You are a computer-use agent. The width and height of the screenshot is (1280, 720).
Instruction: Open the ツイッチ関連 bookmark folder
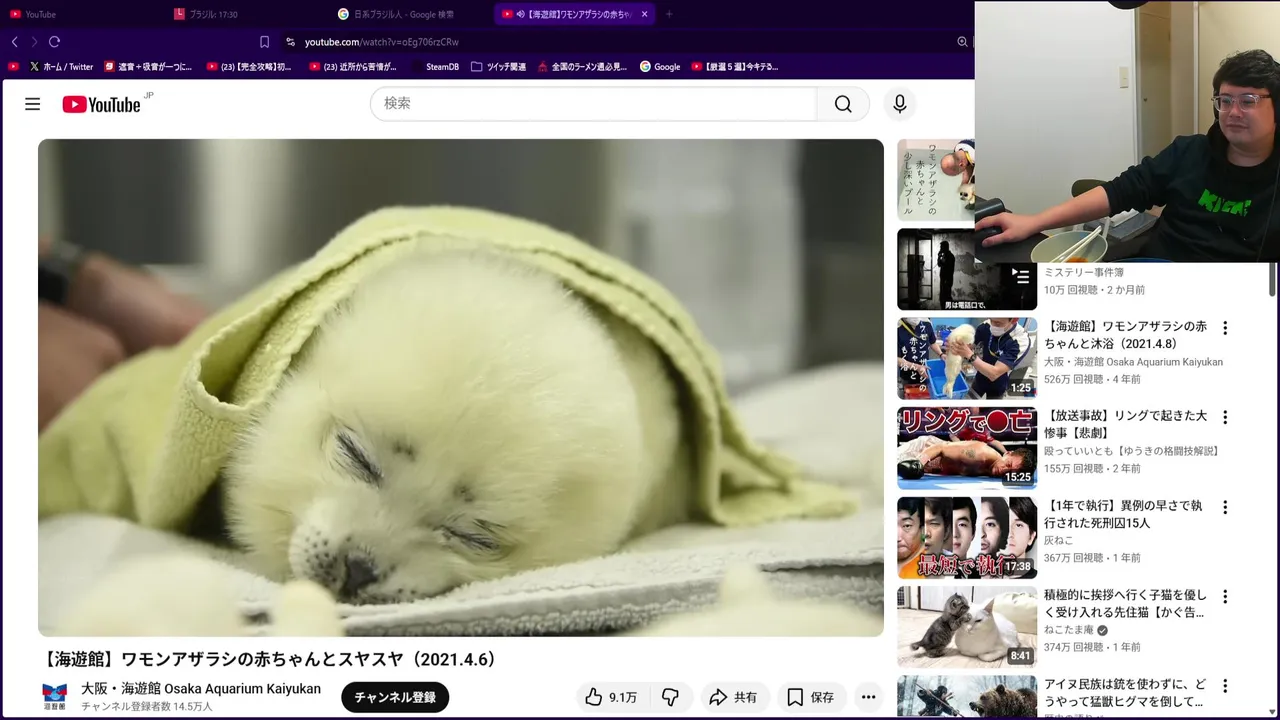(x=498, y=67)
